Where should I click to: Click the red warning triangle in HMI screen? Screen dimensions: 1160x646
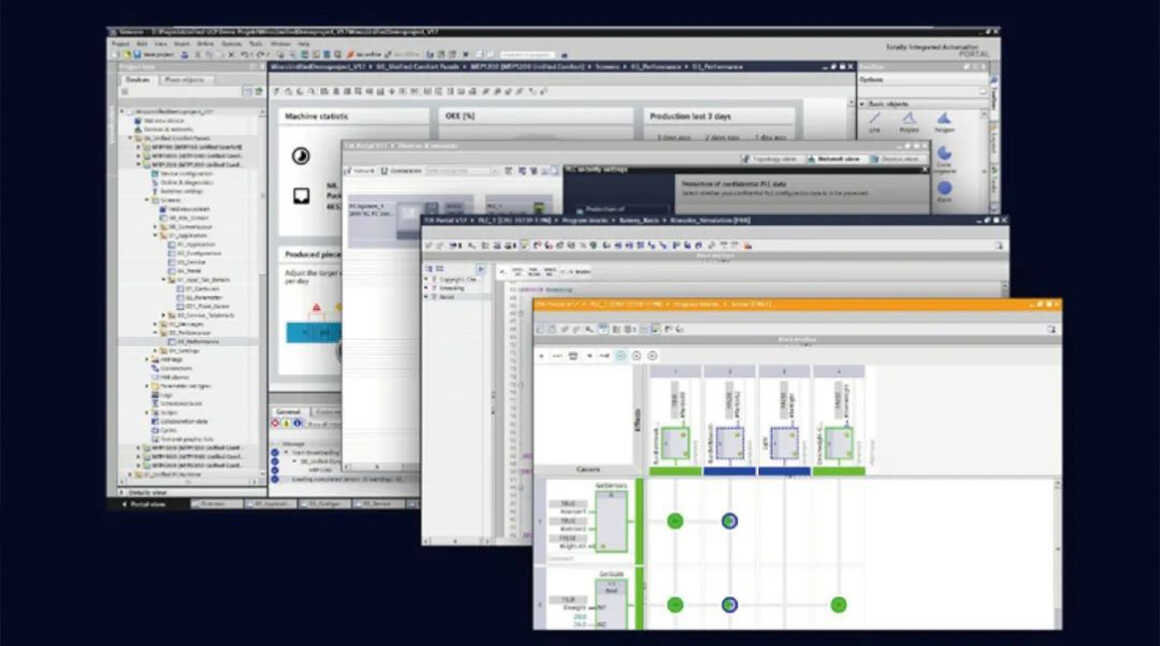317,308
